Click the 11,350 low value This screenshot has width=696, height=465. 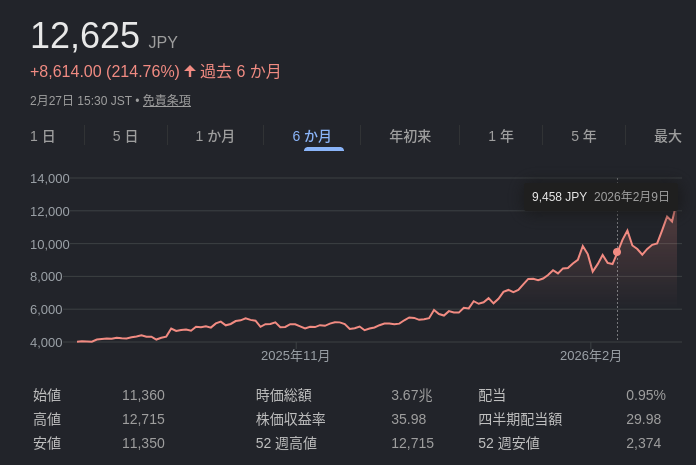[143, 443]
